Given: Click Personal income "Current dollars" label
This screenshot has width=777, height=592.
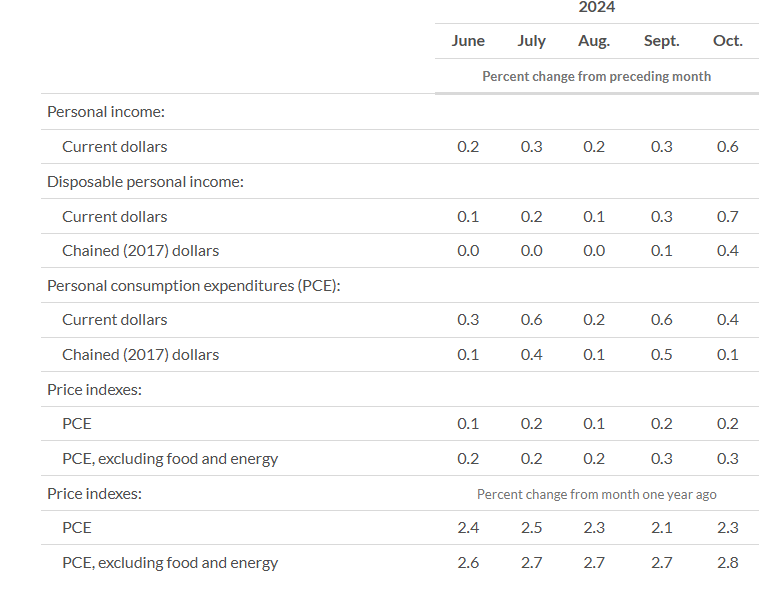Looking at the screenshot, I should pyautogui.click(x=114, y=147).
